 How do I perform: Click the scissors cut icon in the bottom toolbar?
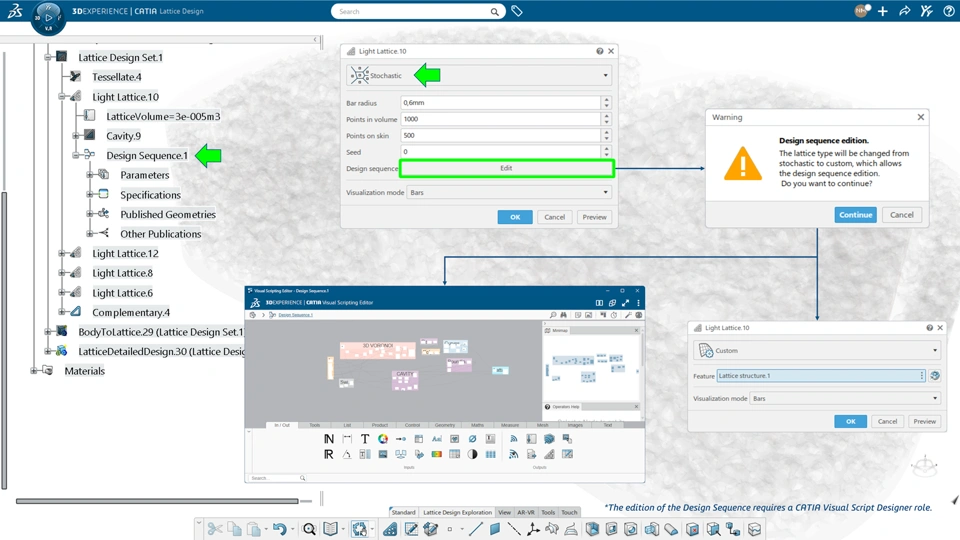click(x=214, y=528)
